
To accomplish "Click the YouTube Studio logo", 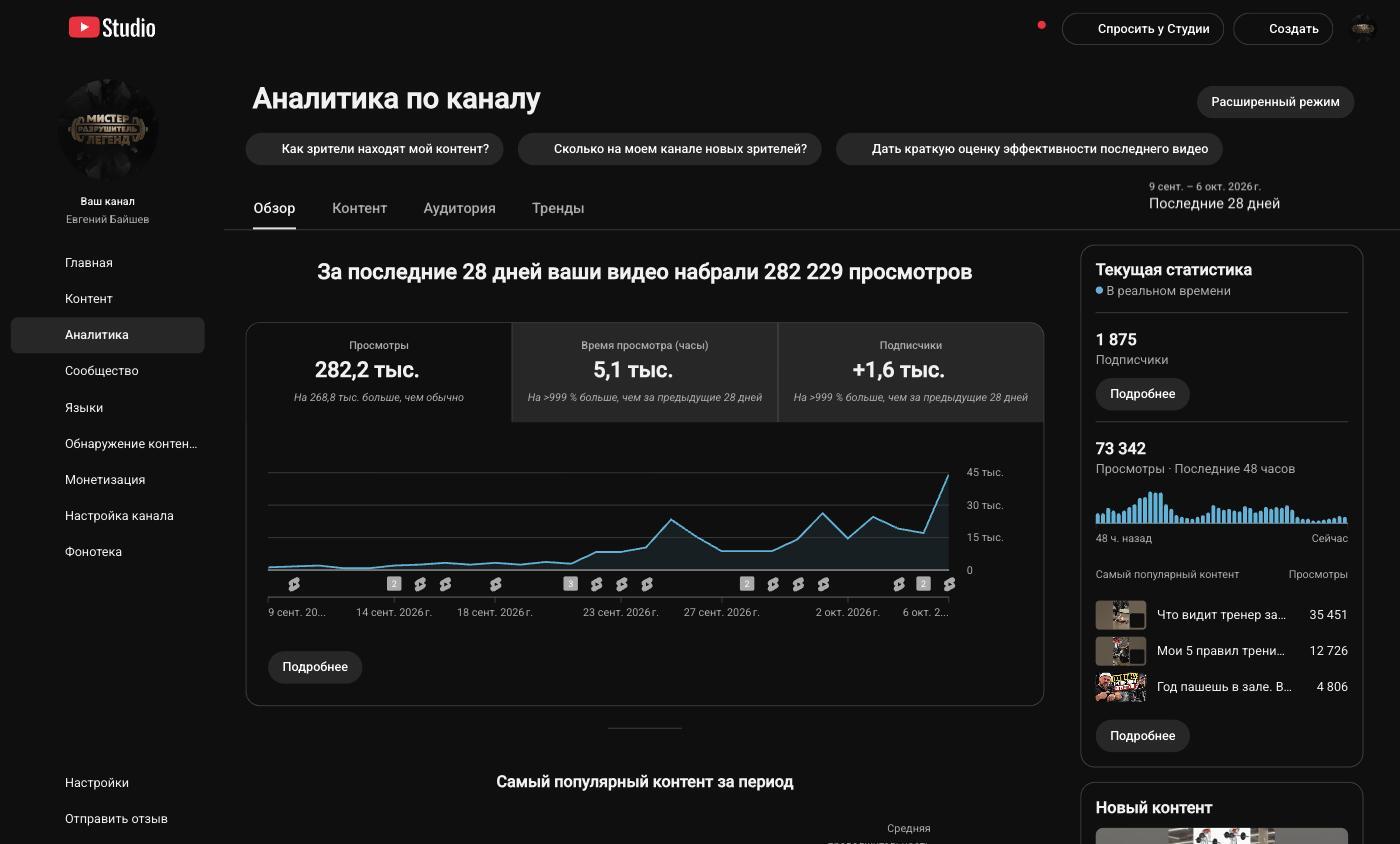I will coord(112,28).
